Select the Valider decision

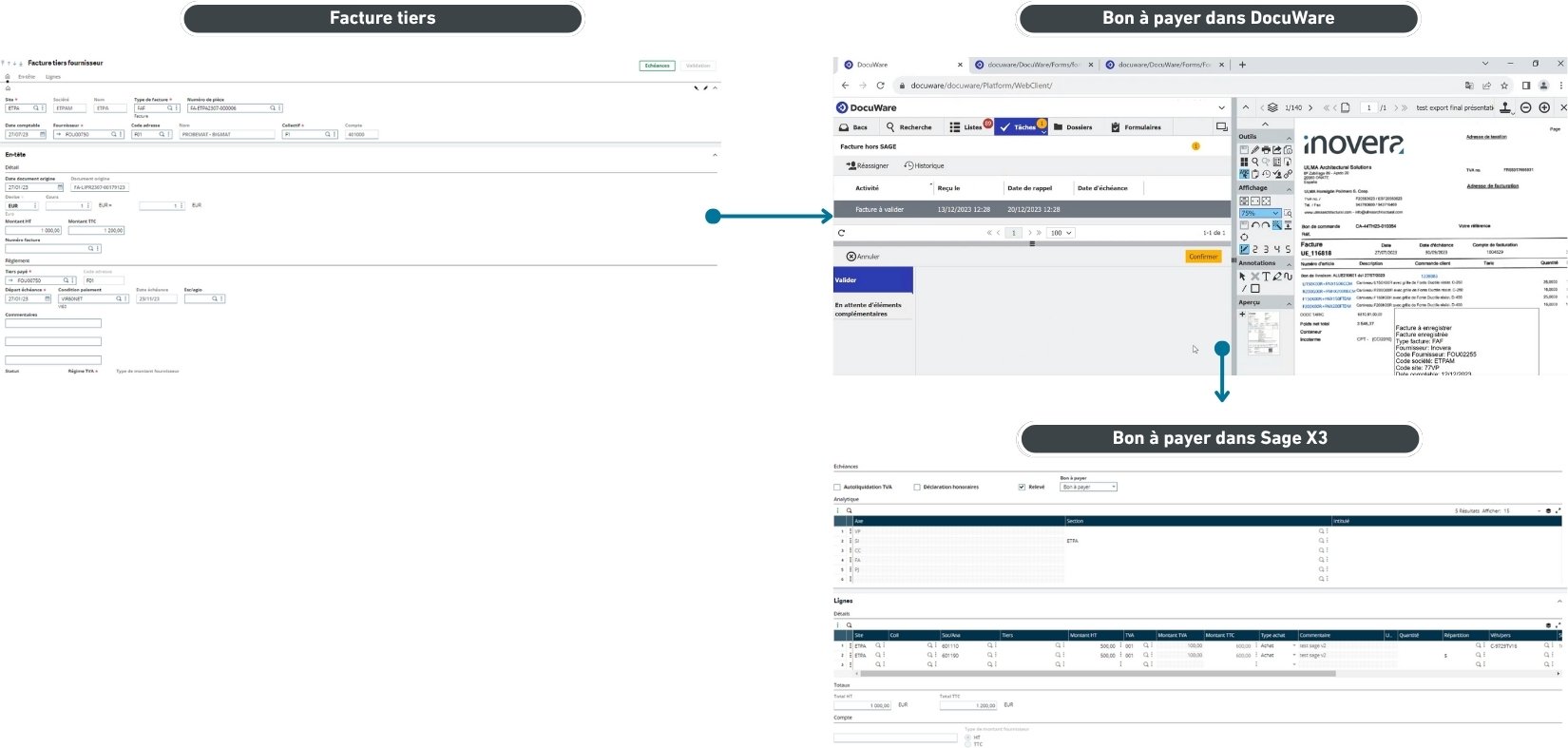click(x=873, y=280)
